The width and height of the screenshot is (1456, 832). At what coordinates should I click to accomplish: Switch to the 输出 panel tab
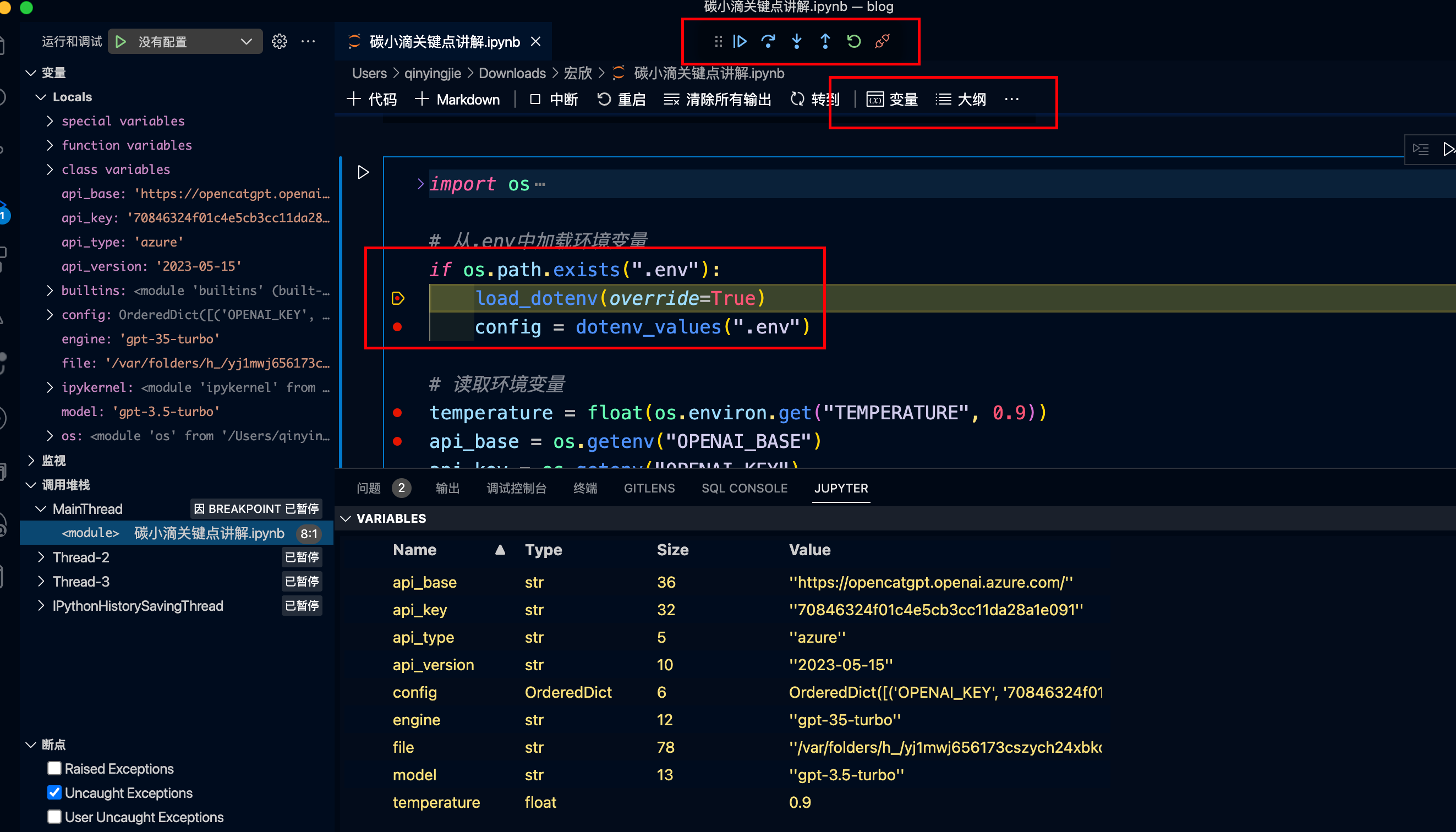pyautogui.click(x=447, y=488)
